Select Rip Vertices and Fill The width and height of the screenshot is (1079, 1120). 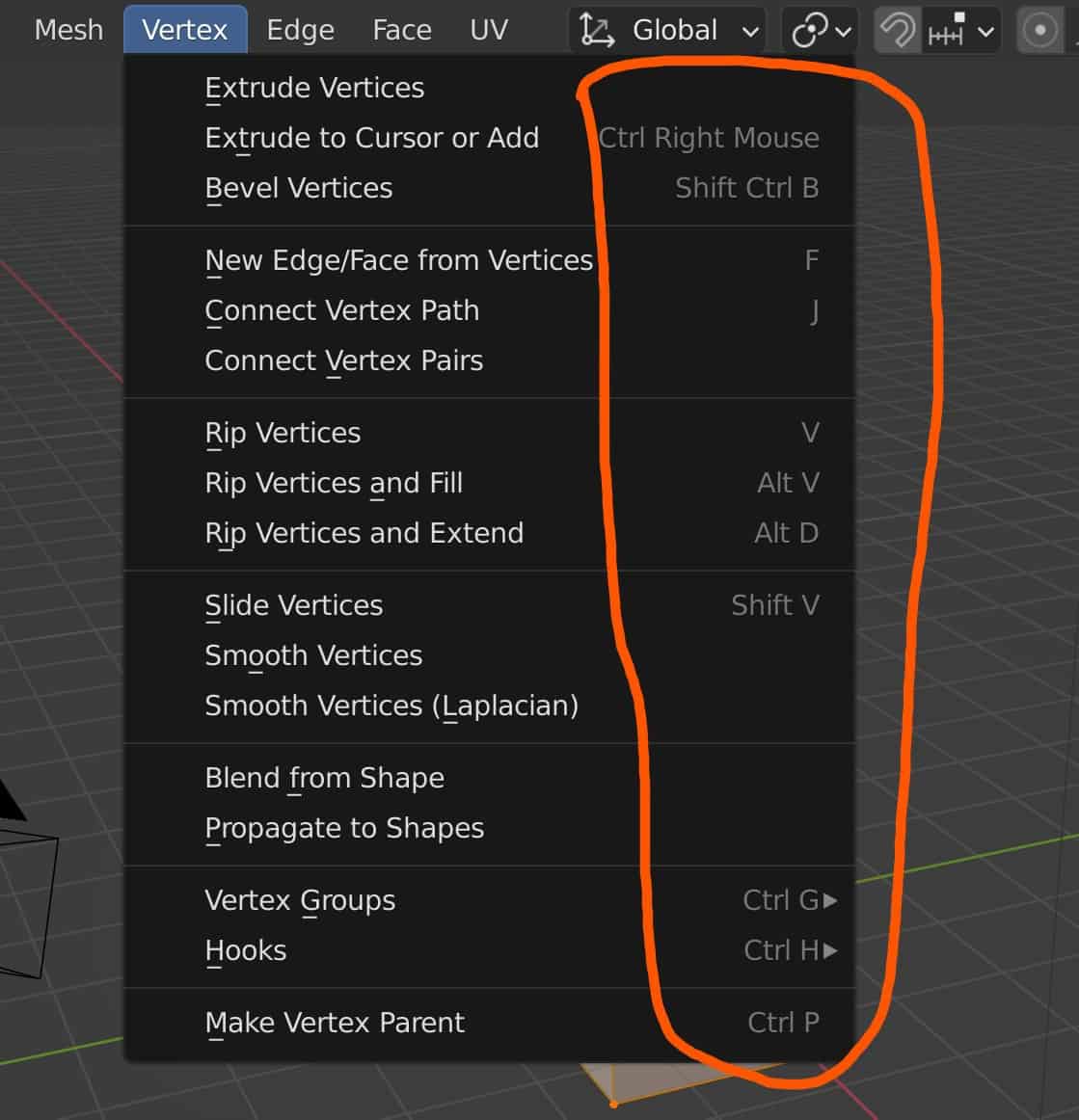pos(334,483)
